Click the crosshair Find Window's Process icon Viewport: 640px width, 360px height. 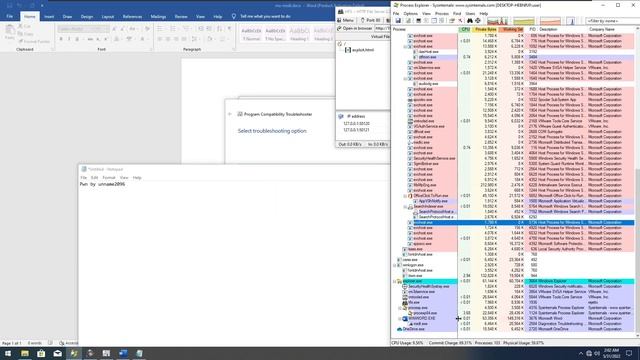pyautogui.click(x=478, y=20)
